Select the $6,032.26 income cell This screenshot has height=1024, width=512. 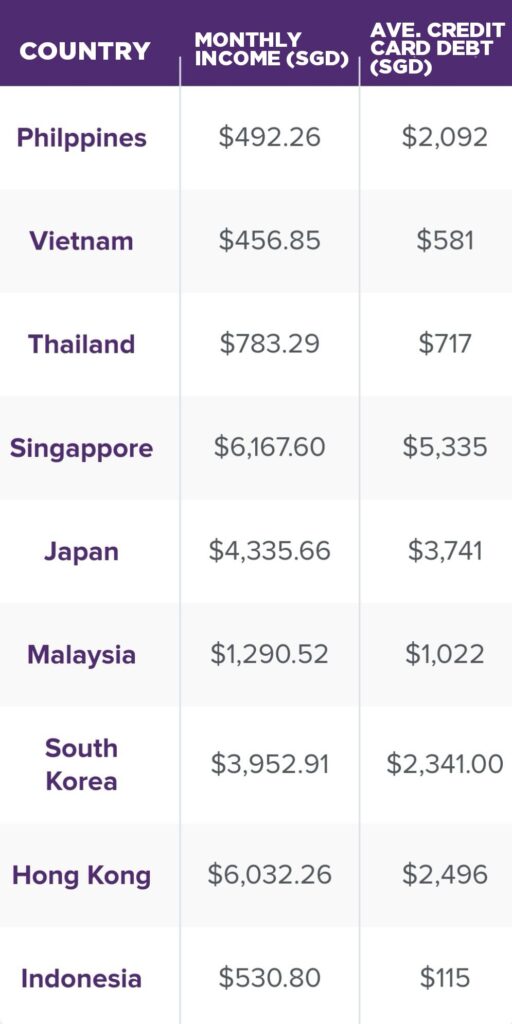pyautogui.click(x=270, y=874)
